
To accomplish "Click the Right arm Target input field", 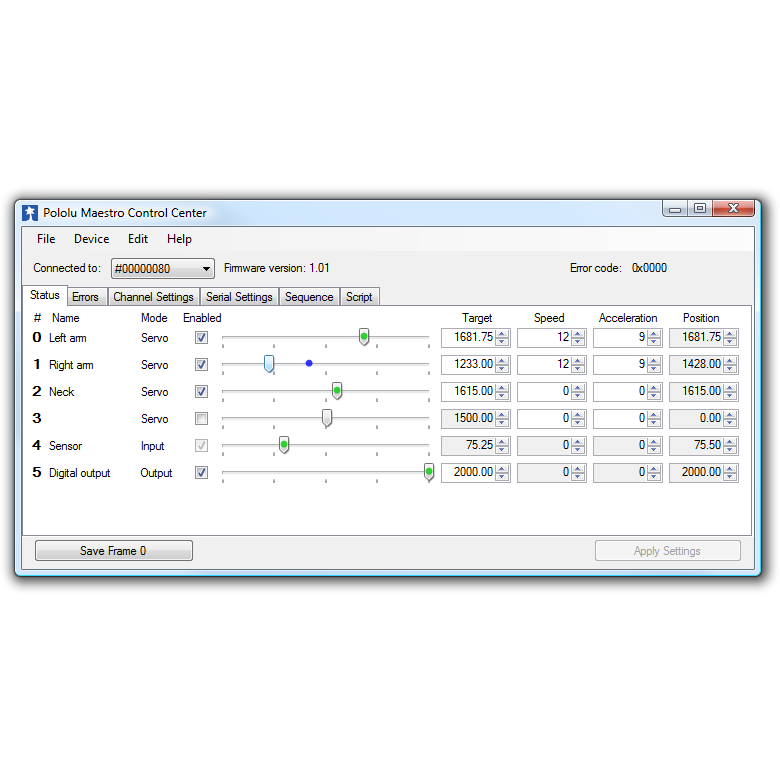I will tap(469, 365).
